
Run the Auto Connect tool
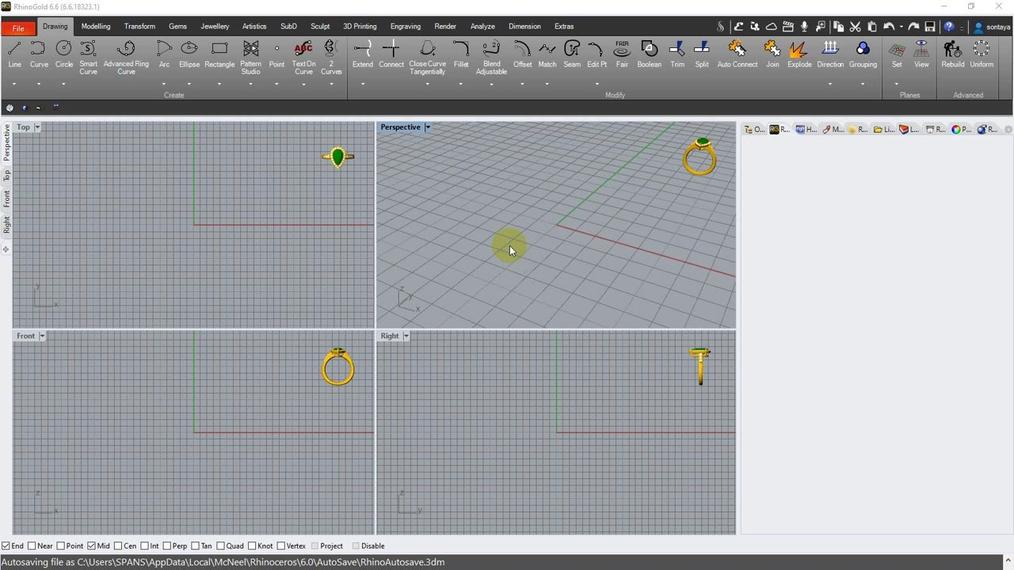737,54
